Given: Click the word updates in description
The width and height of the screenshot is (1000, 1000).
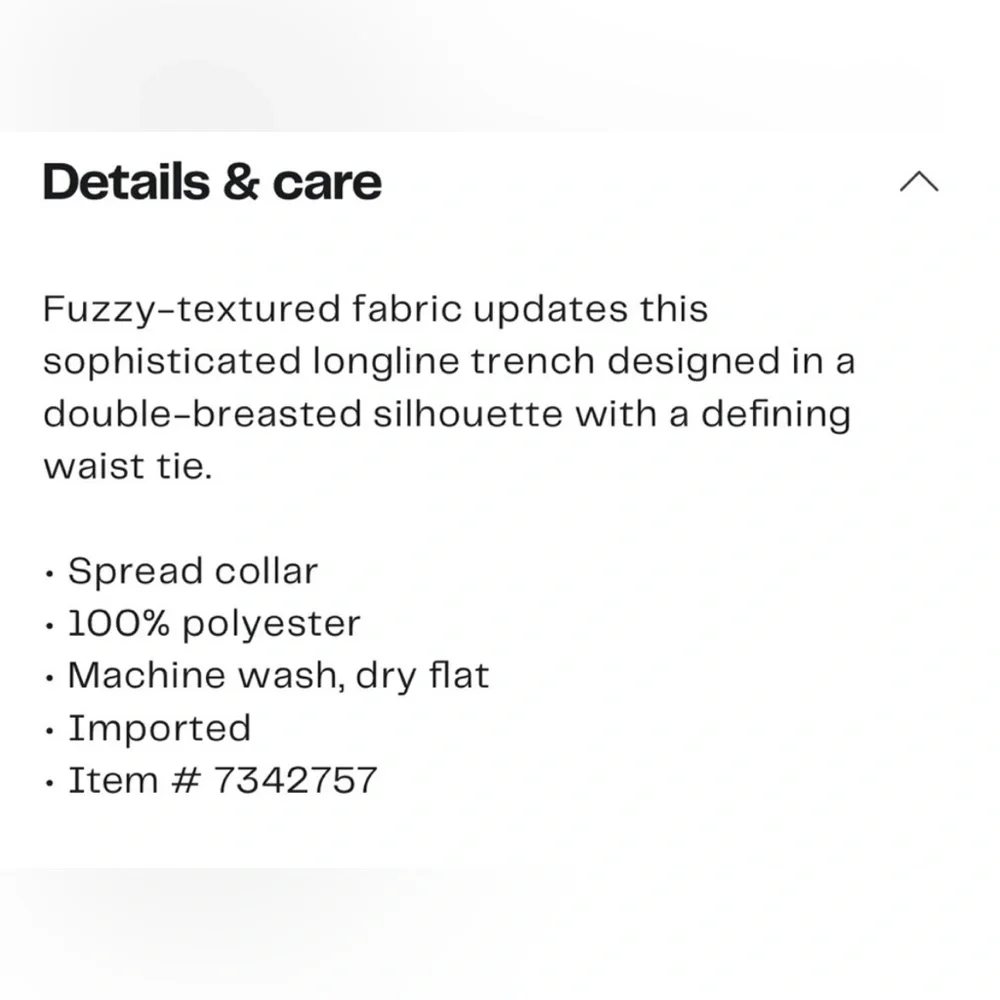Looking at the screenshot, I should [x=550, y=311].
